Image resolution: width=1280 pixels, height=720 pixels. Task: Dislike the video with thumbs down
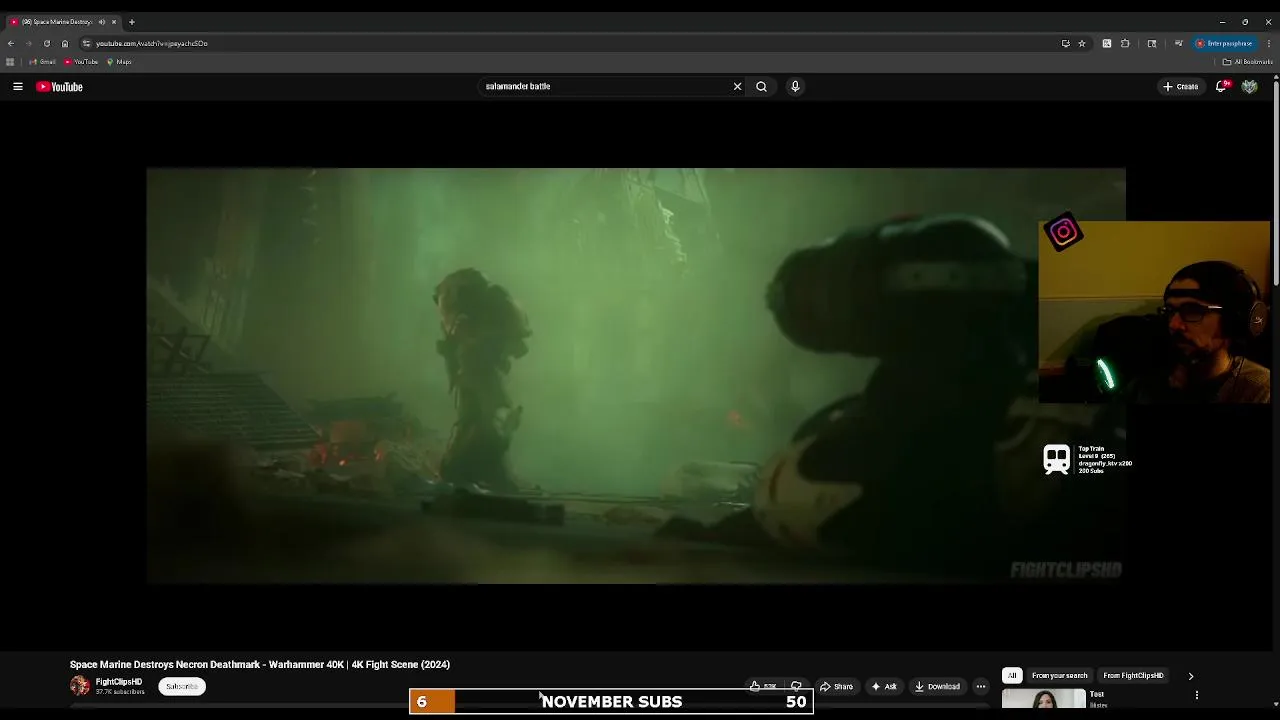pyautogui.click(x=797, y=687)
